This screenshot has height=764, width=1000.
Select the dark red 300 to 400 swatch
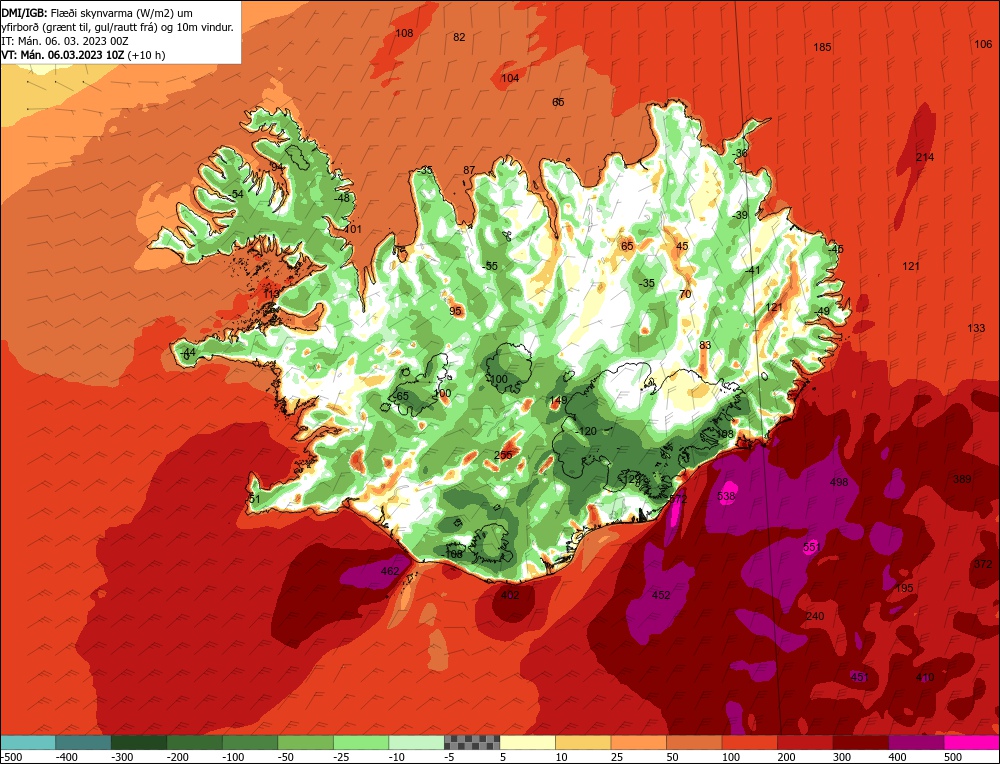coord(860,742)
